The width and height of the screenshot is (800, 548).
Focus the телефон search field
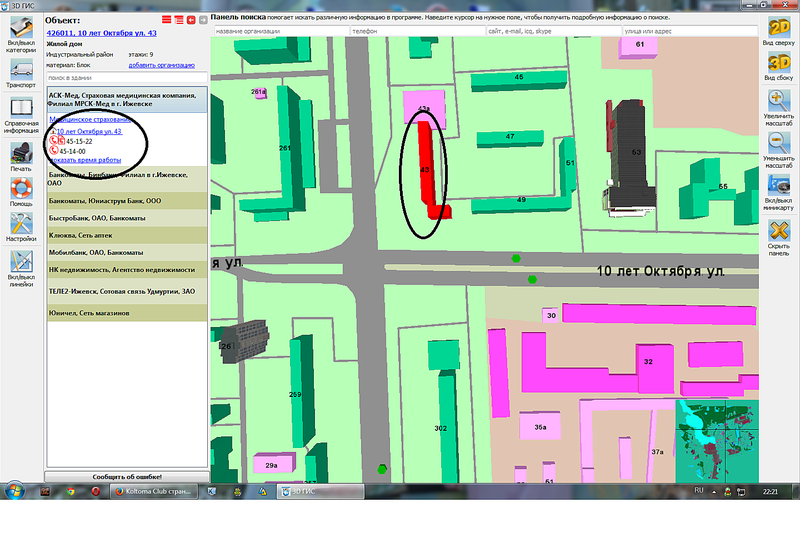418,31
